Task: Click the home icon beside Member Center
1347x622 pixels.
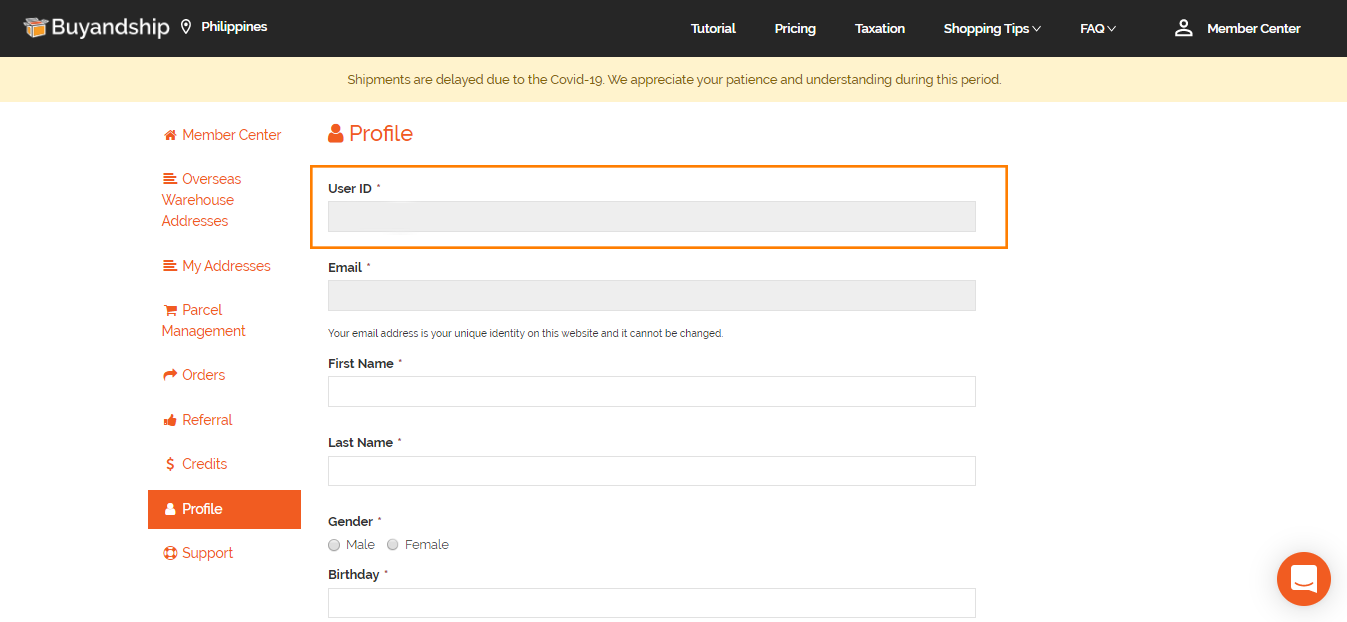Action: [170, 135]
